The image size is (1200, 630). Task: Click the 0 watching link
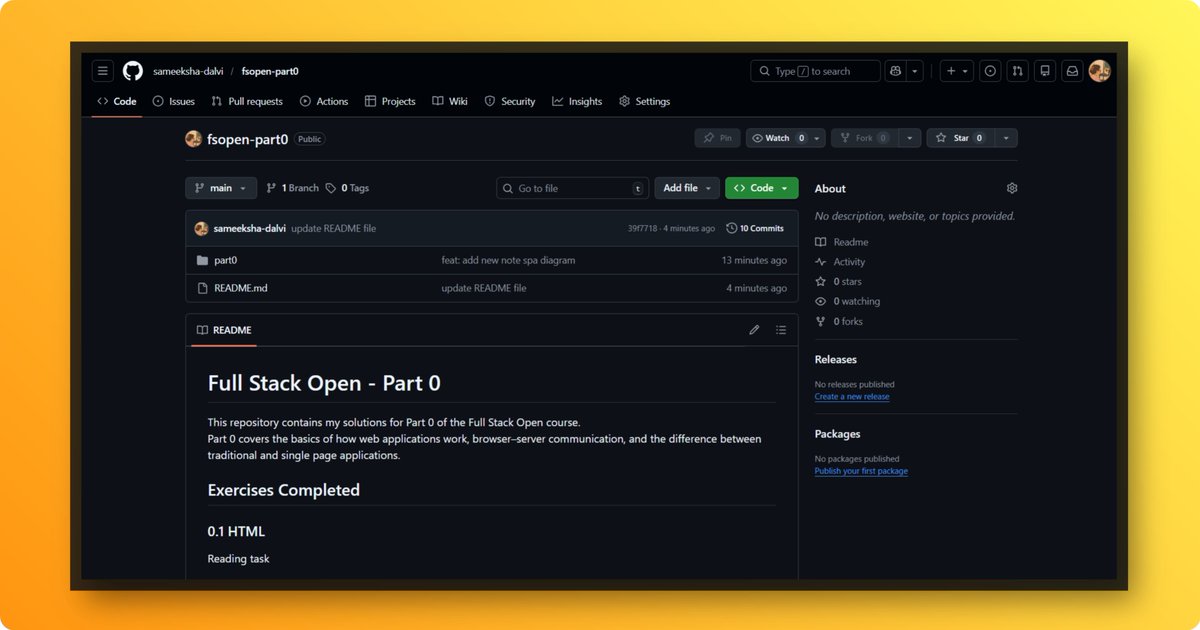coord(848,301)
